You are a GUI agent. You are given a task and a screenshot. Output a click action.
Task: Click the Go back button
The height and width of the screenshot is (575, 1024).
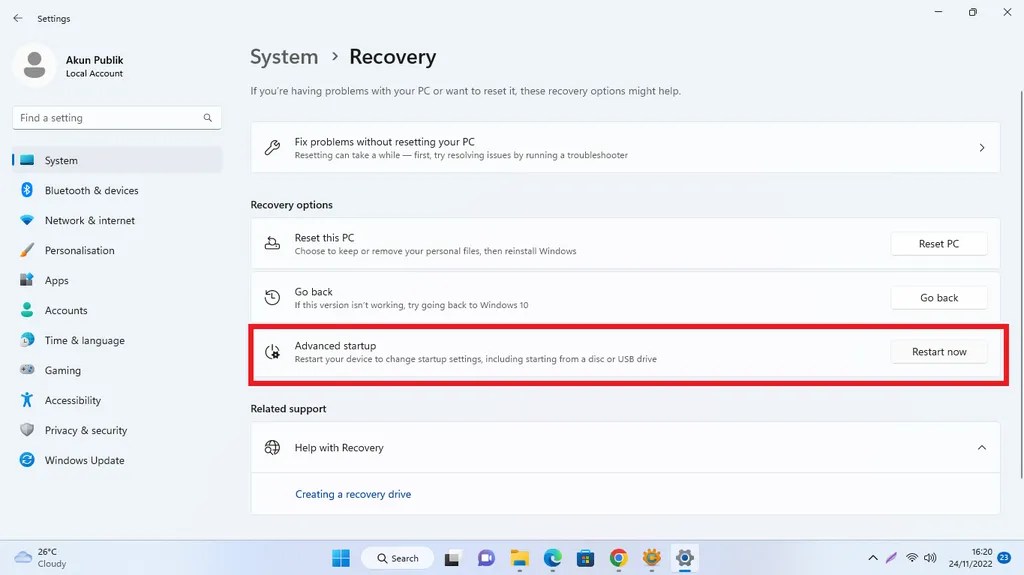click(x=938, y=298)
